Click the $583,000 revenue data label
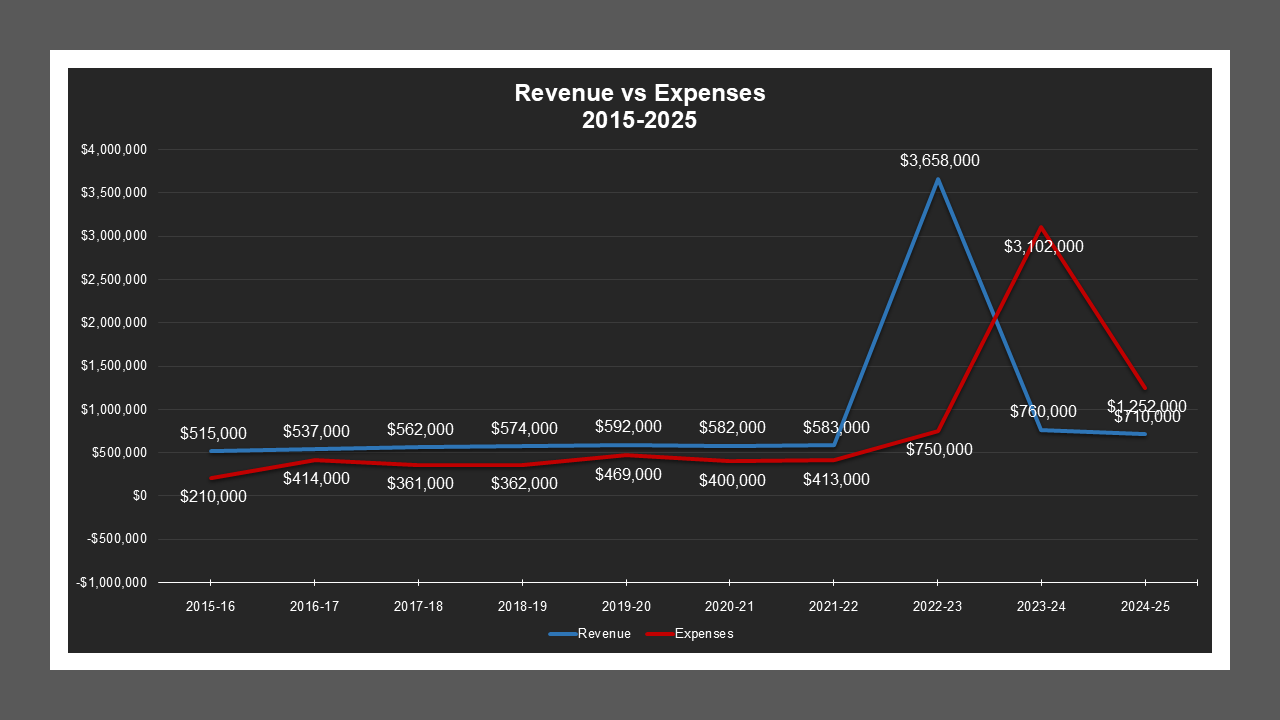The height and width of the screenshot is (720, 1280). 836,428
